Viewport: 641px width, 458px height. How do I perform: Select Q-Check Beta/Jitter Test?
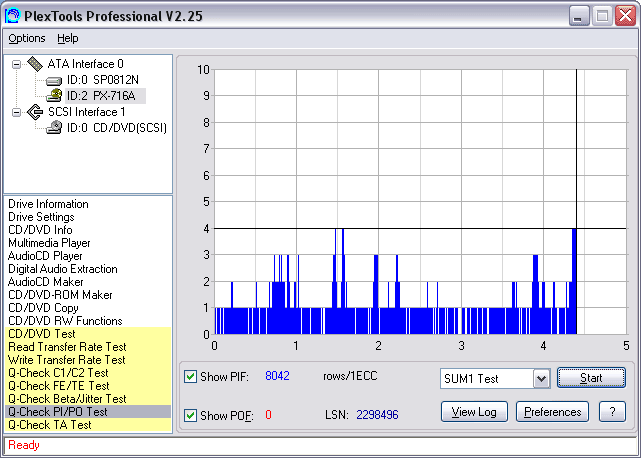[x=88, y=399]
